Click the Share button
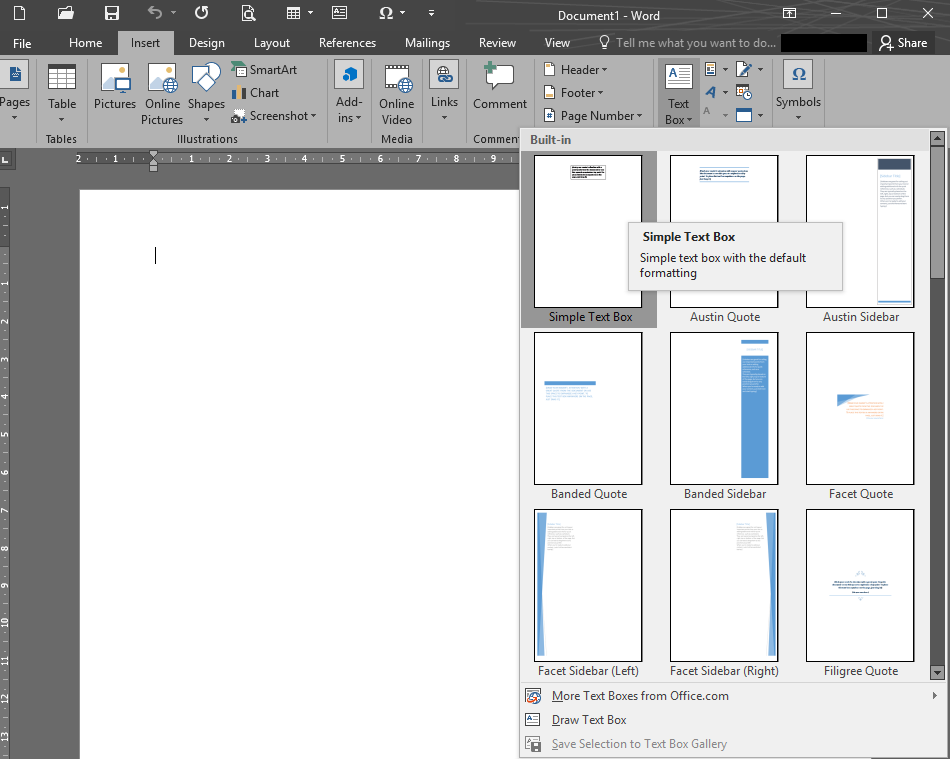This screenshot has width=950, height=759. [x=903, y=43]
